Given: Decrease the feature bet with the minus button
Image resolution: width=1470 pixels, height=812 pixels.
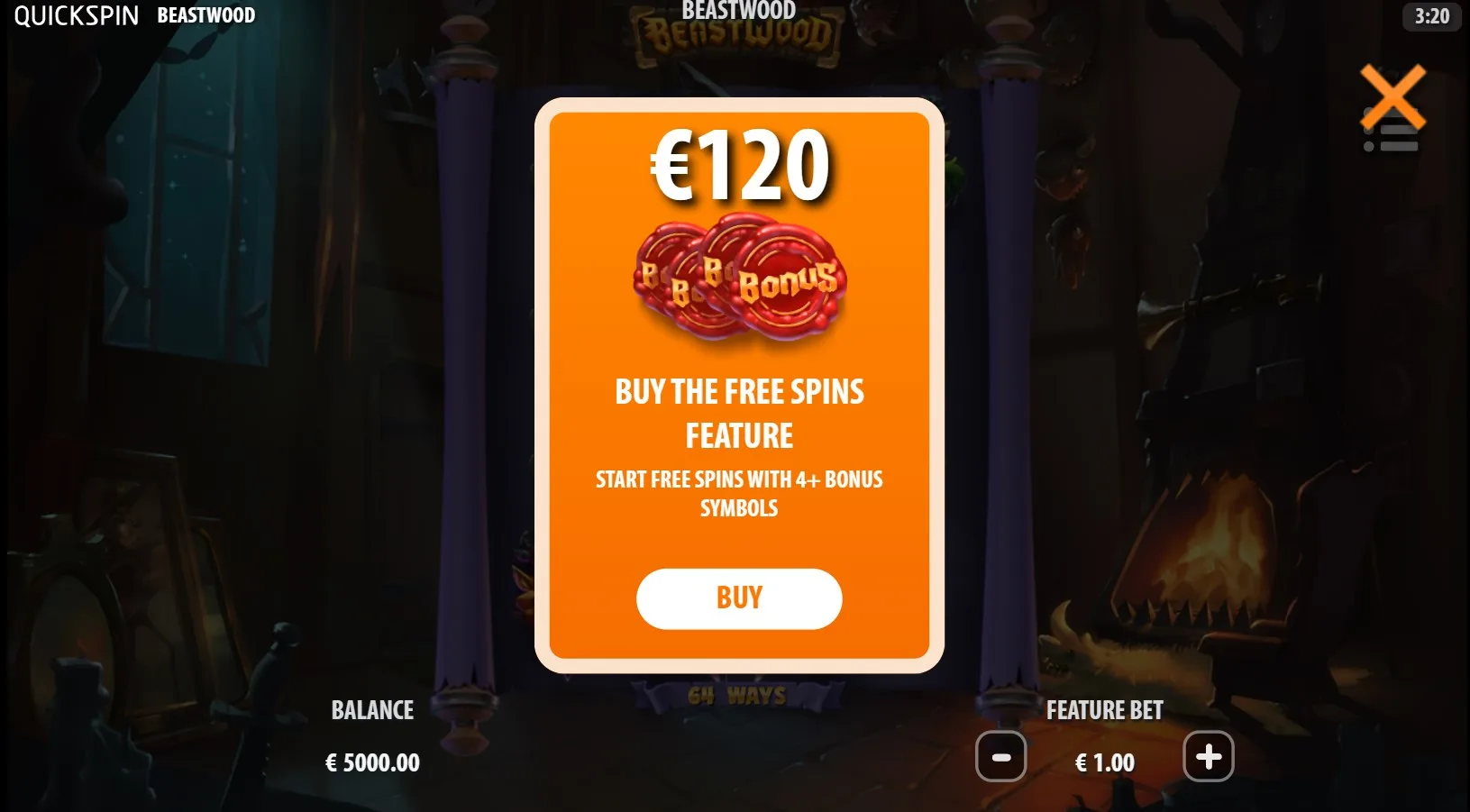Looking at the screenshot, I should click(1000, 757).
